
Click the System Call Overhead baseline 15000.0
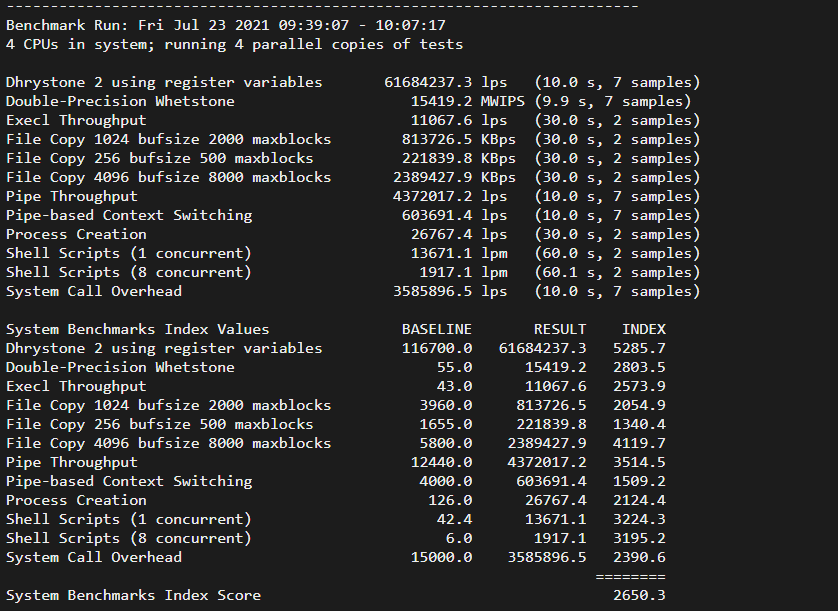click(441, 557)
